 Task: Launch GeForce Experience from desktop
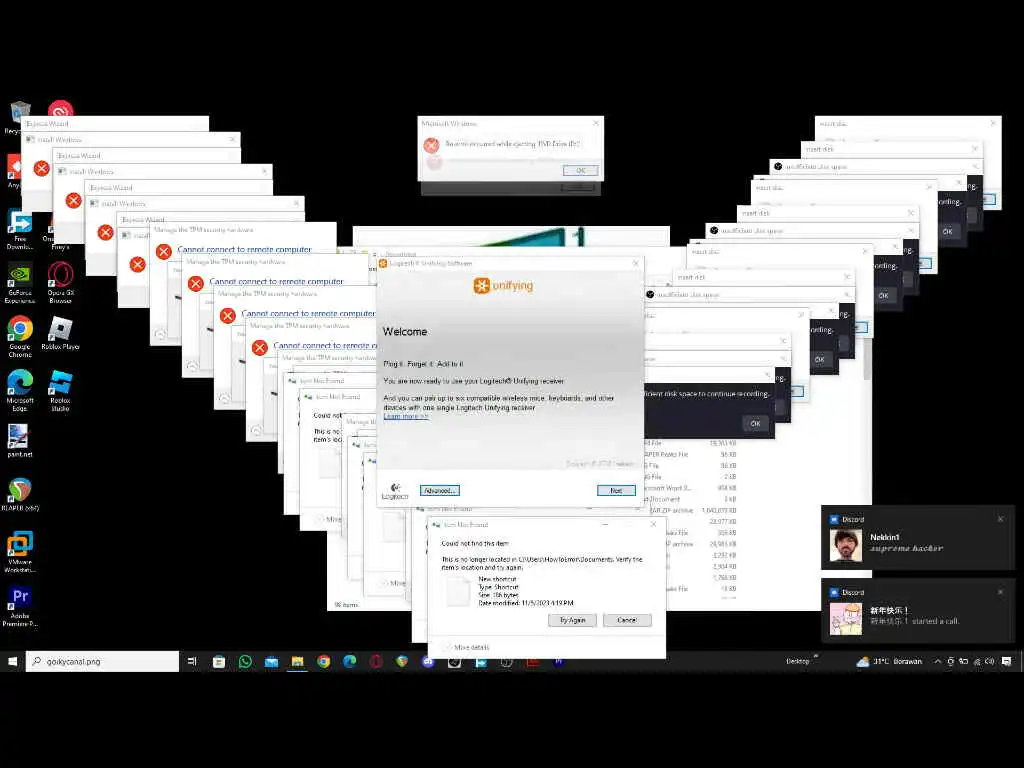20,282
